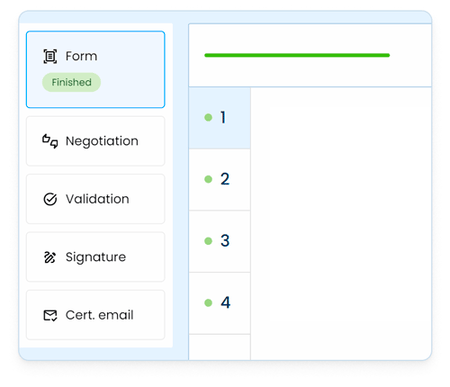Open the Signature step

tap(95, 257)
